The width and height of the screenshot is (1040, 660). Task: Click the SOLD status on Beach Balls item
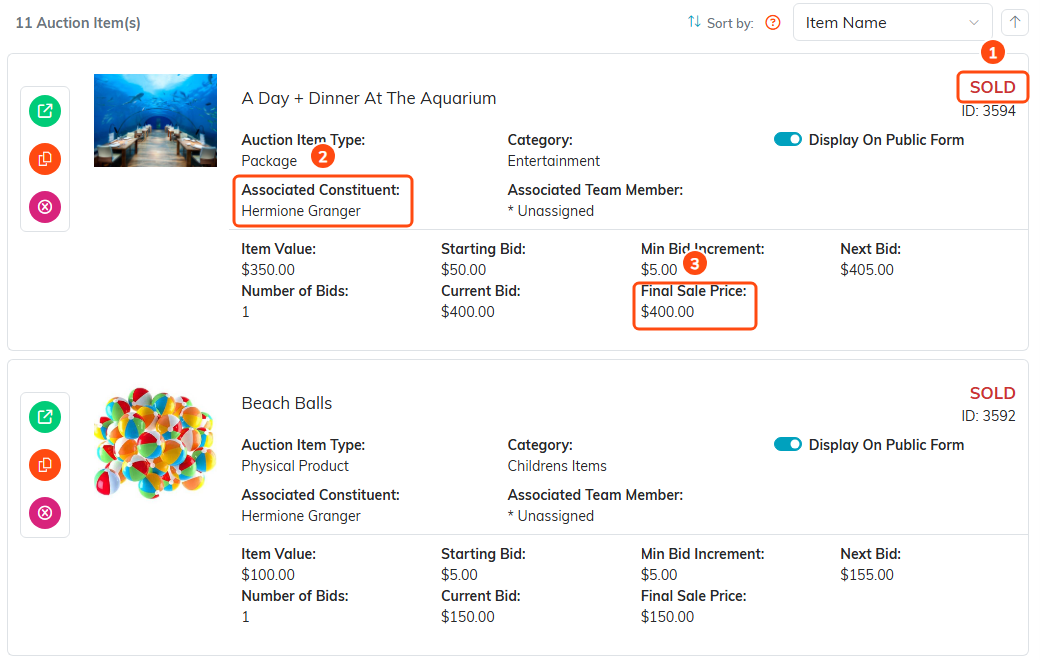[992, 393]
